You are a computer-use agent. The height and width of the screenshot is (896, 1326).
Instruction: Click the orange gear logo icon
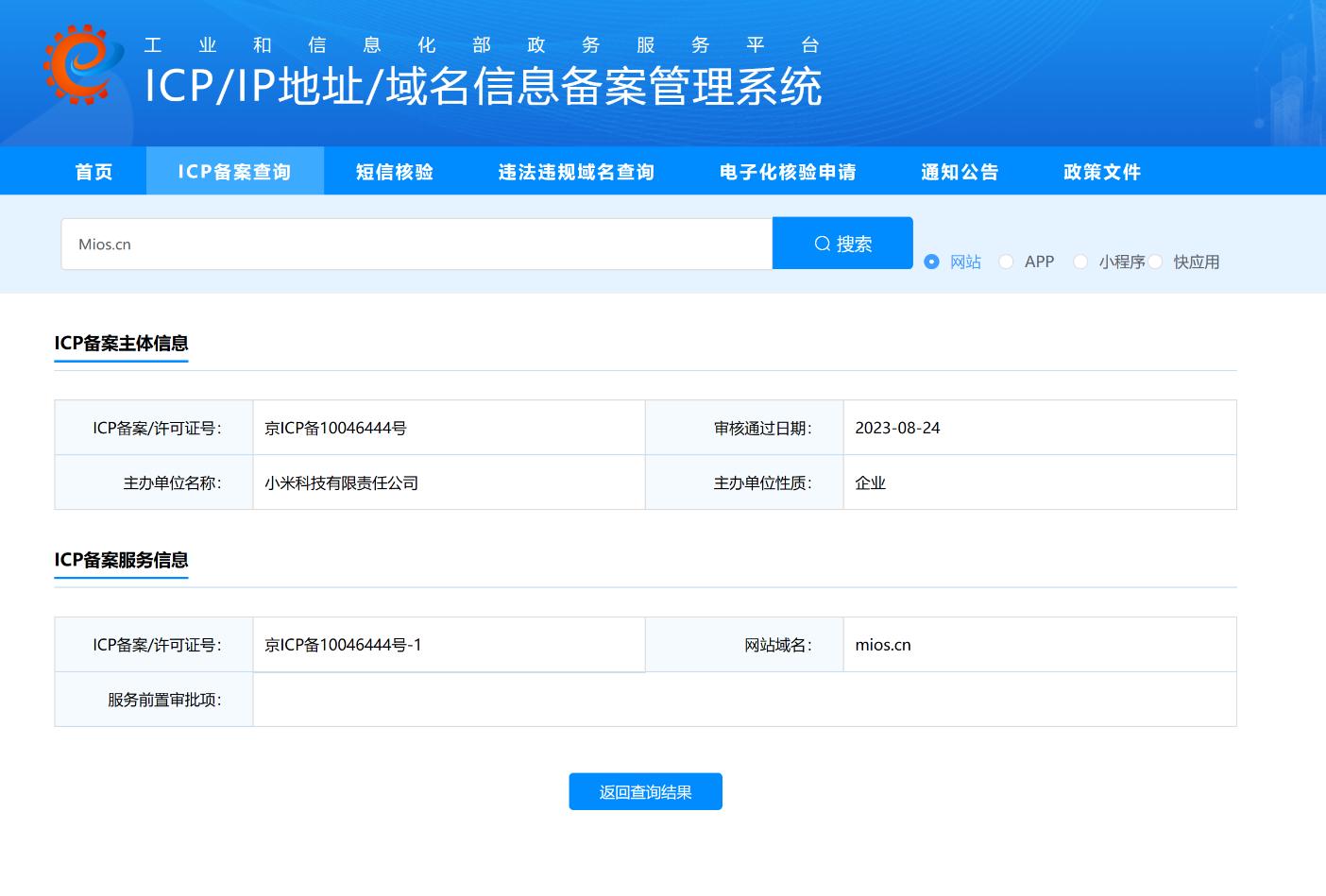coord(83,64)
